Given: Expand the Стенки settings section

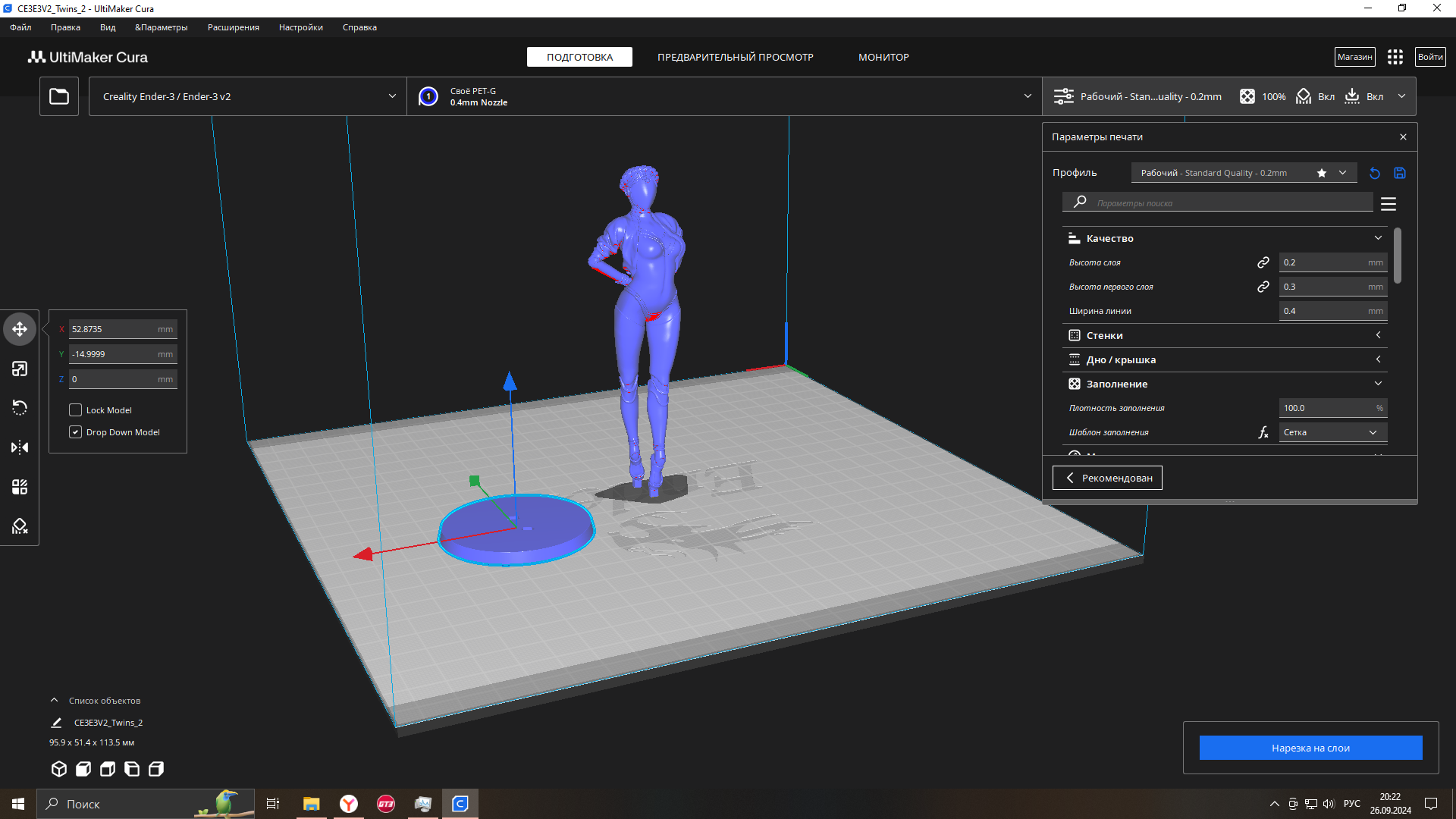Looking at the screenshot, I should (1225, 335).
